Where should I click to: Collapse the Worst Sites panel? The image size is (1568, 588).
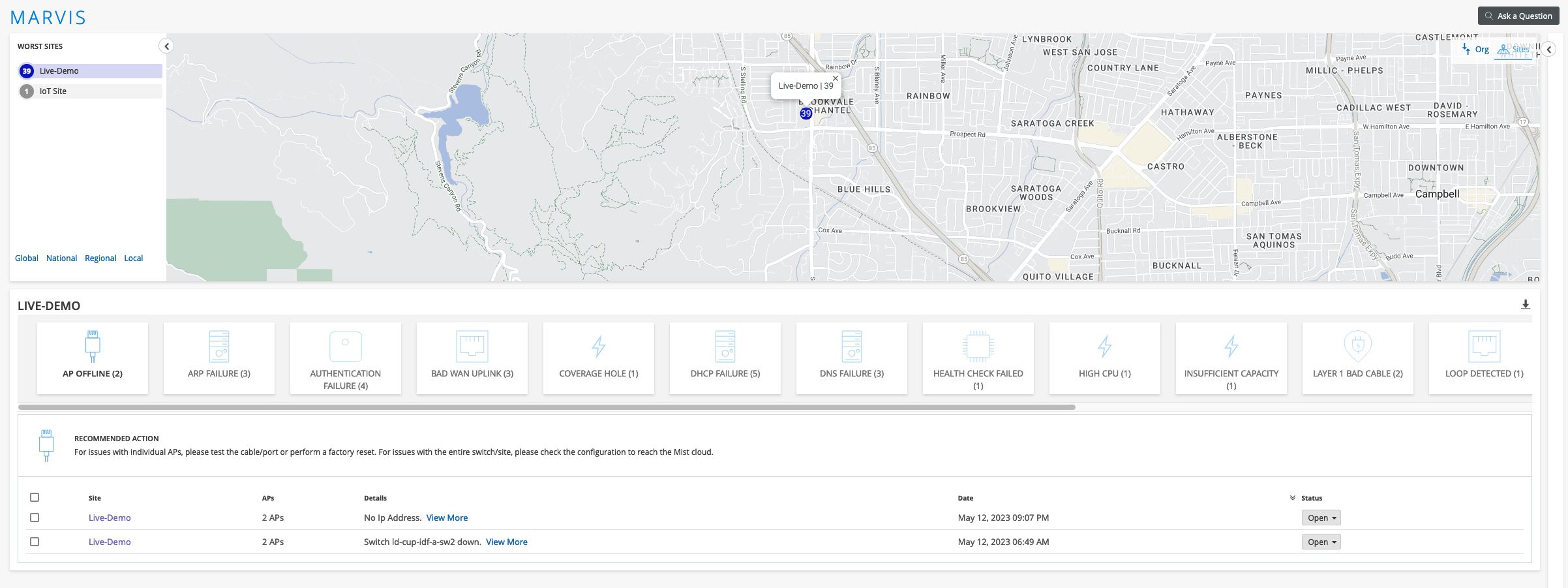(166, 46)
